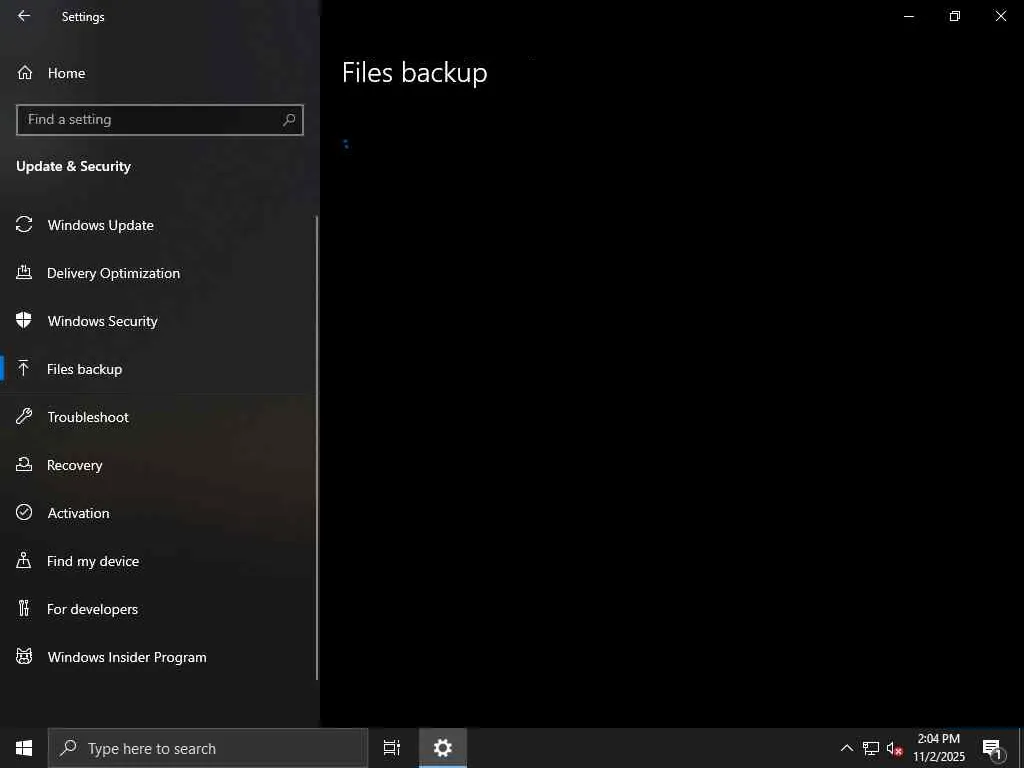
Task: Click the Troubleshoot wrench icon
Action: (24, 416)
